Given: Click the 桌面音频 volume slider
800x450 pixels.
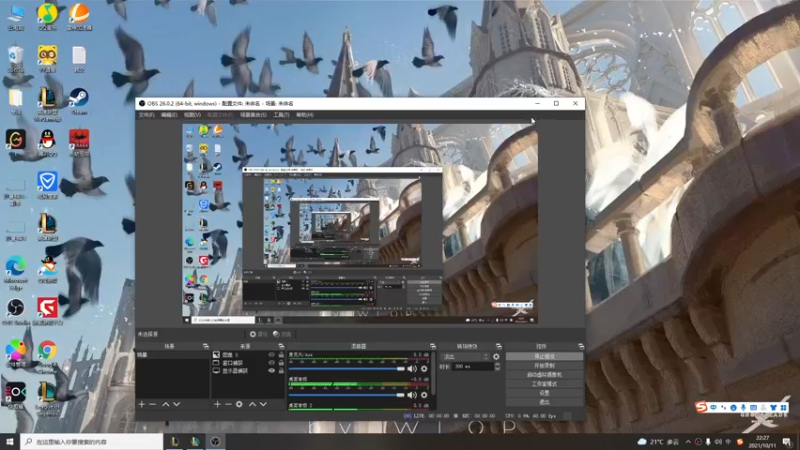Looking at the screenshot, I should click(347, 395).
